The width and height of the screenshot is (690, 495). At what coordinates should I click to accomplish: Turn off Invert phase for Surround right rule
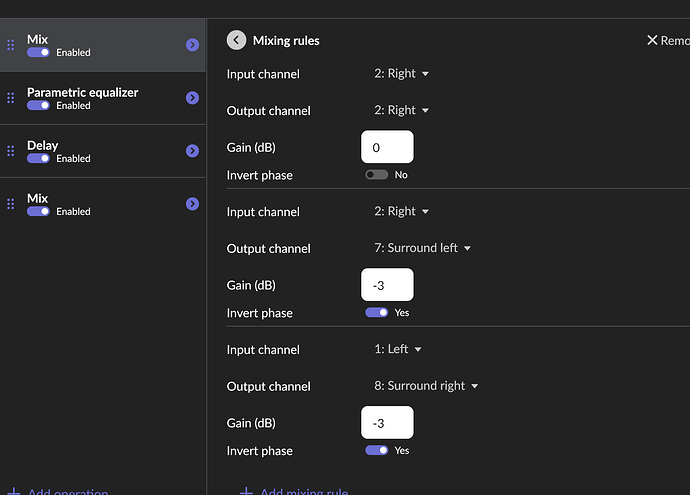377,450
